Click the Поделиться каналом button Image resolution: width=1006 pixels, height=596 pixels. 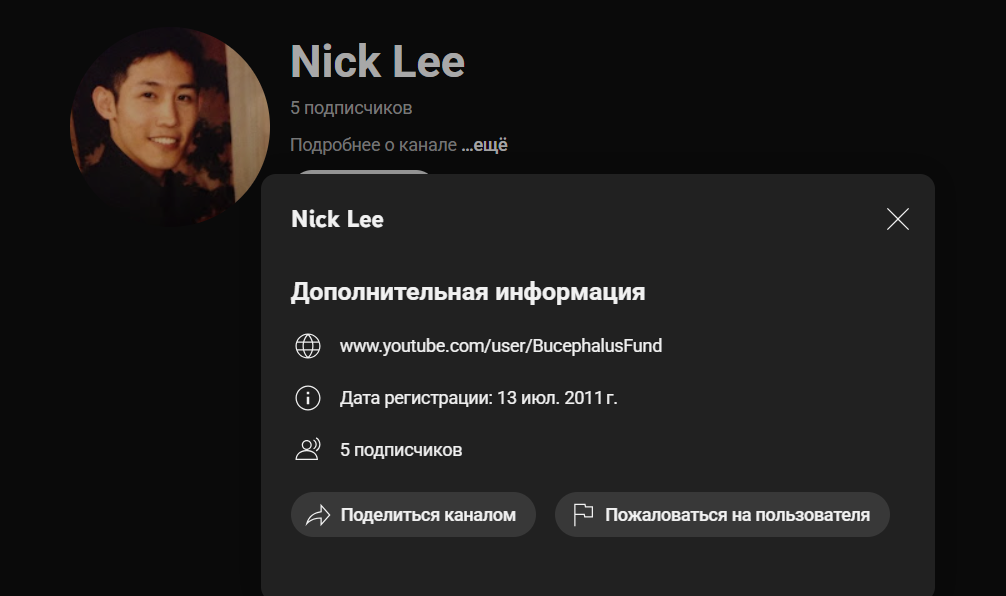pos(413,515)
